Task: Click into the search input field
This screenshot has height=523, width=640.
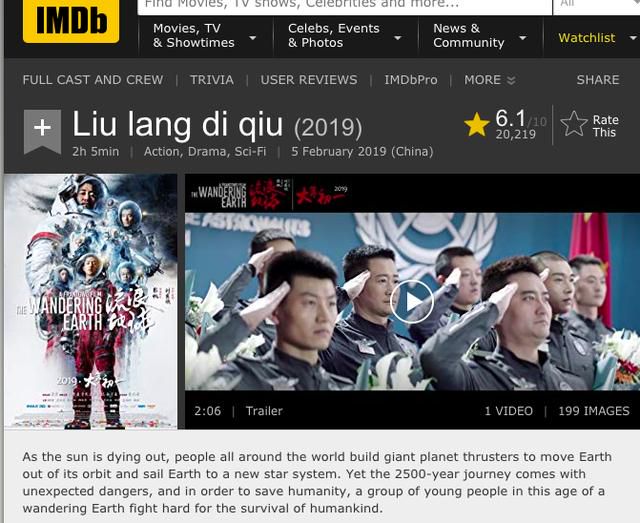Action: tap(345, 6)
